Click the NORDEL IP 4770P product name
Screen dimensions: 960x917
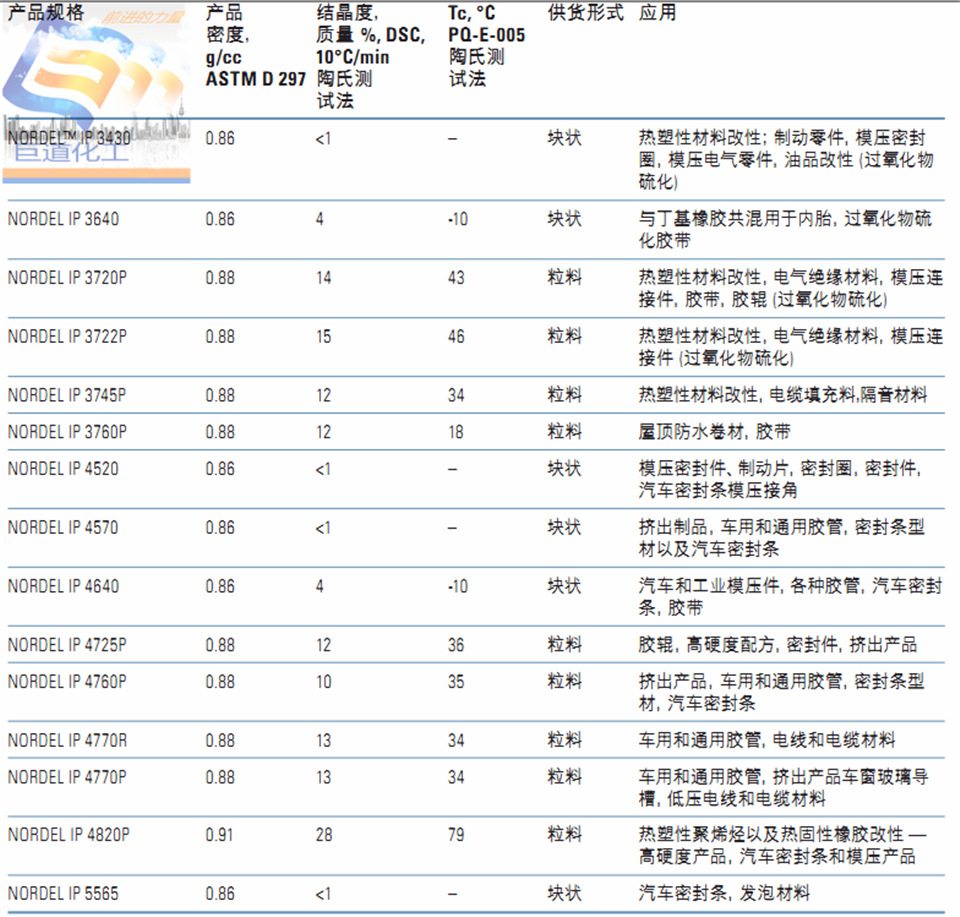tap(67, 777)
